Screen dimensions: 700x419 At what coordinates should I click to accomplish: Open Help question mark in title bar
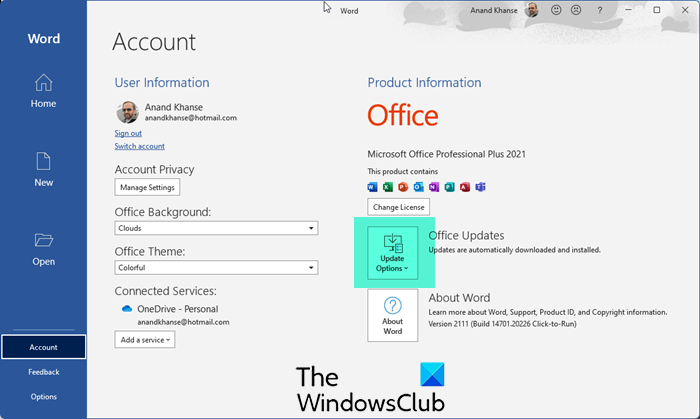(600, 10)
